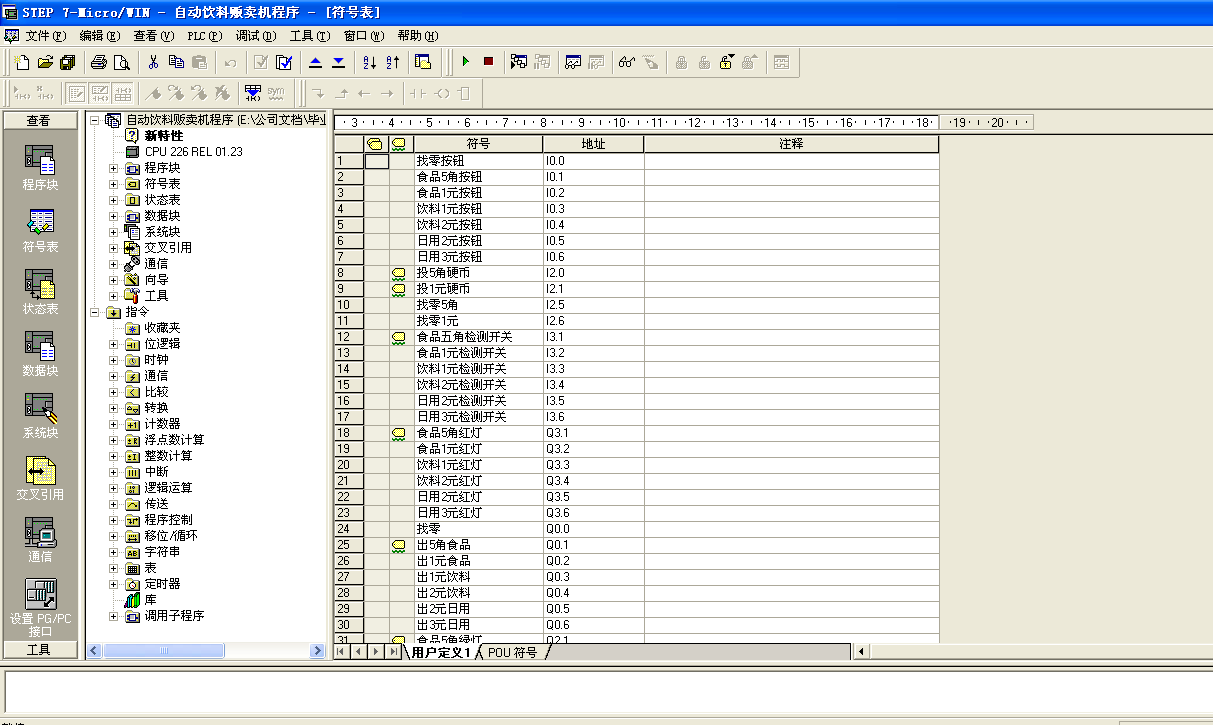Click the 工具 navigation bar footer button
1213x725 pixels.
[x=39, y=650]
